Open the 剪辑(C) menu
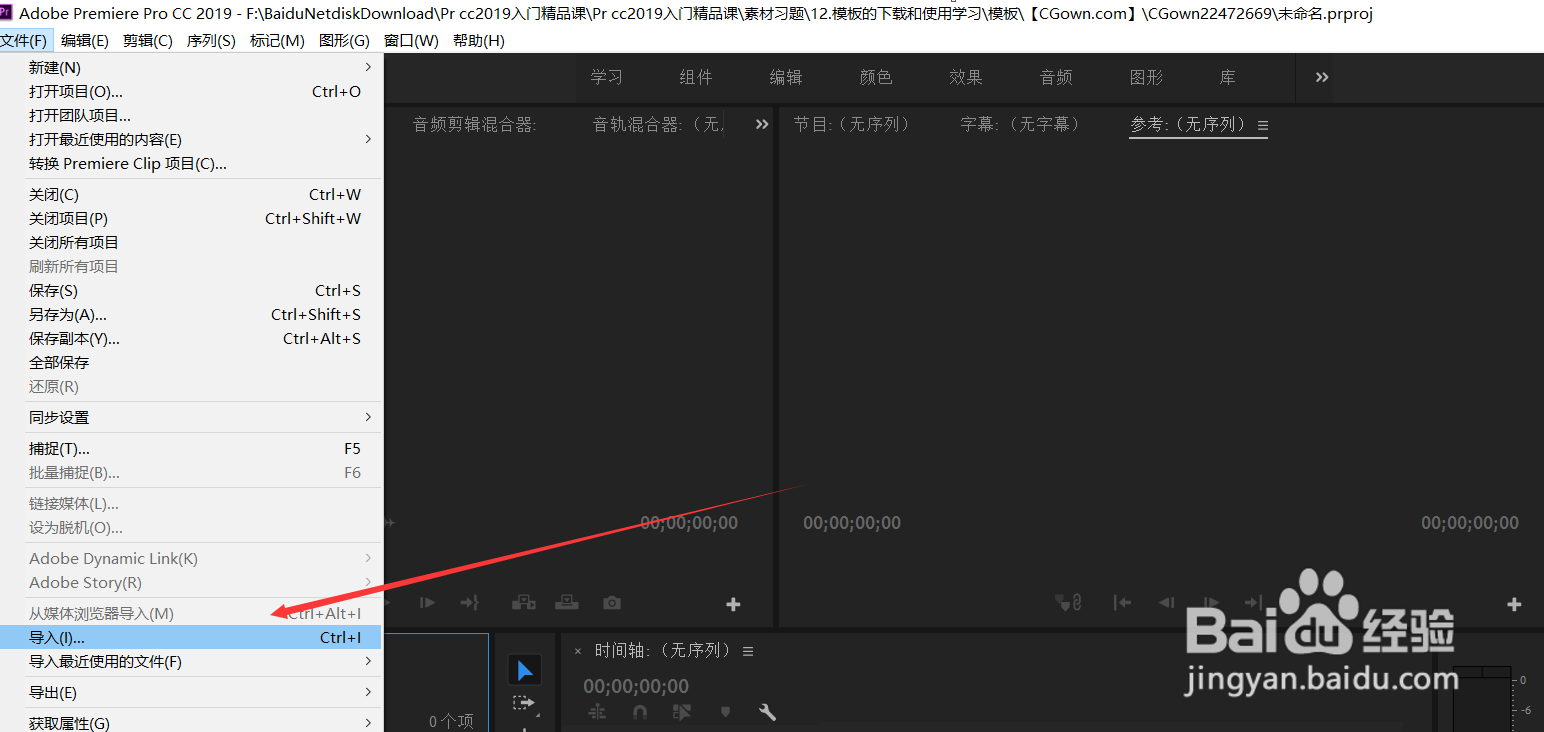Viewport: 1544px width, 732px height. (x=148, y=40)
